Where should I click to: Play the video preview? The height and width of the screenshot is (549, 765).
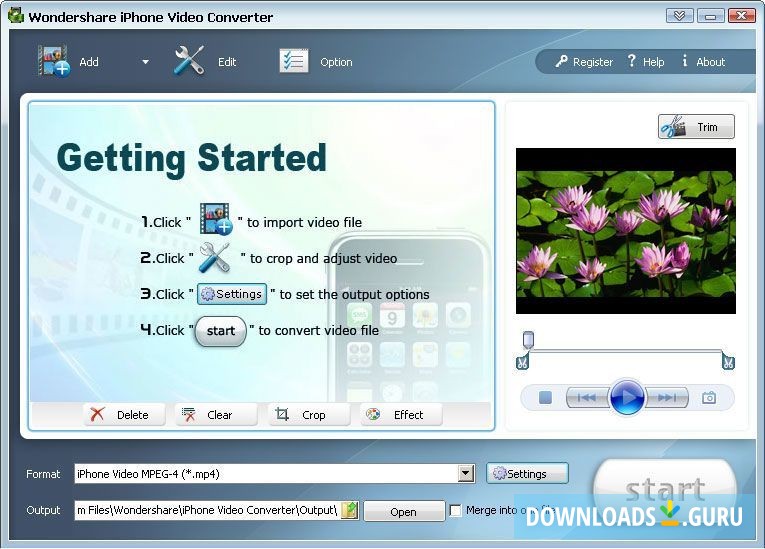[x=627, y=397]
